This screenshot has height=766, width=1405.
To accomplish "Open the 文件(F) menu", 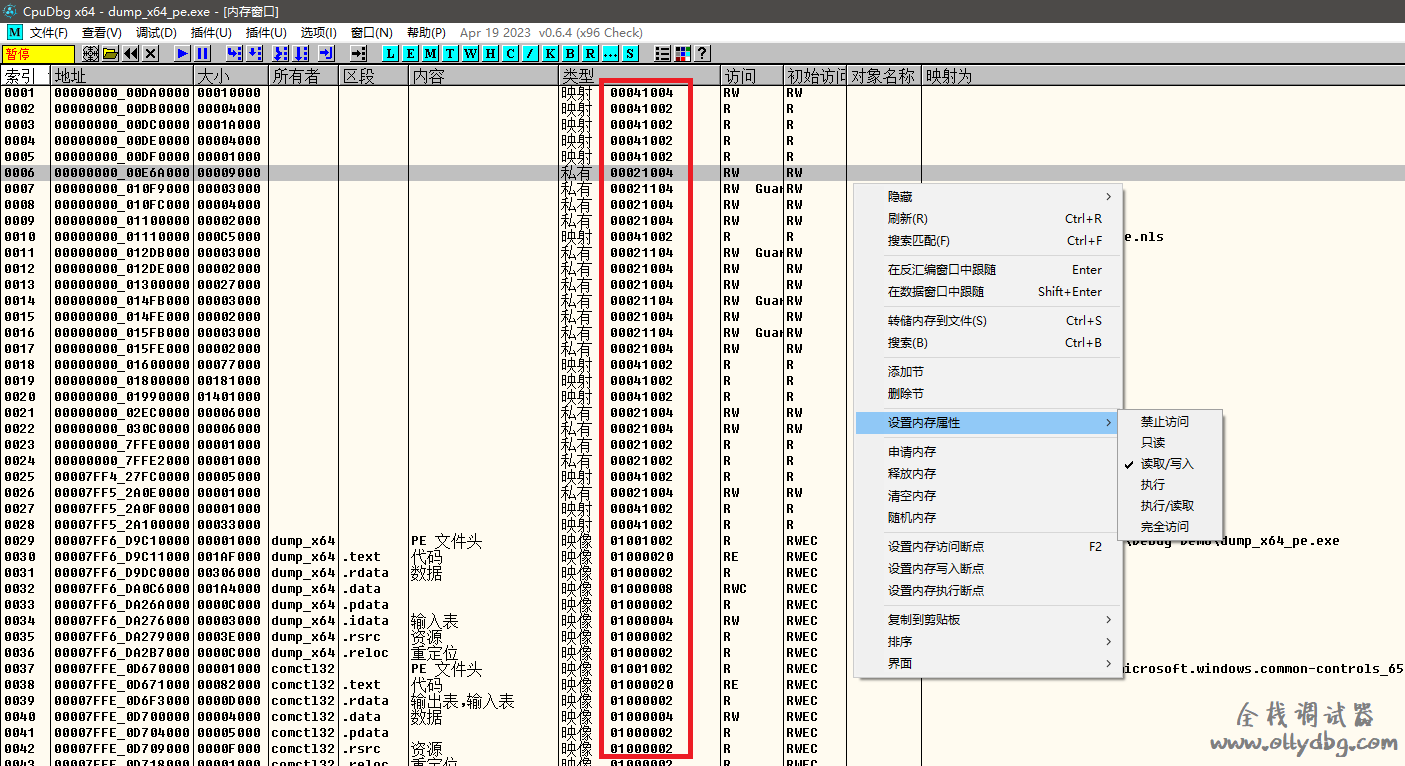I will click(49, 33).
